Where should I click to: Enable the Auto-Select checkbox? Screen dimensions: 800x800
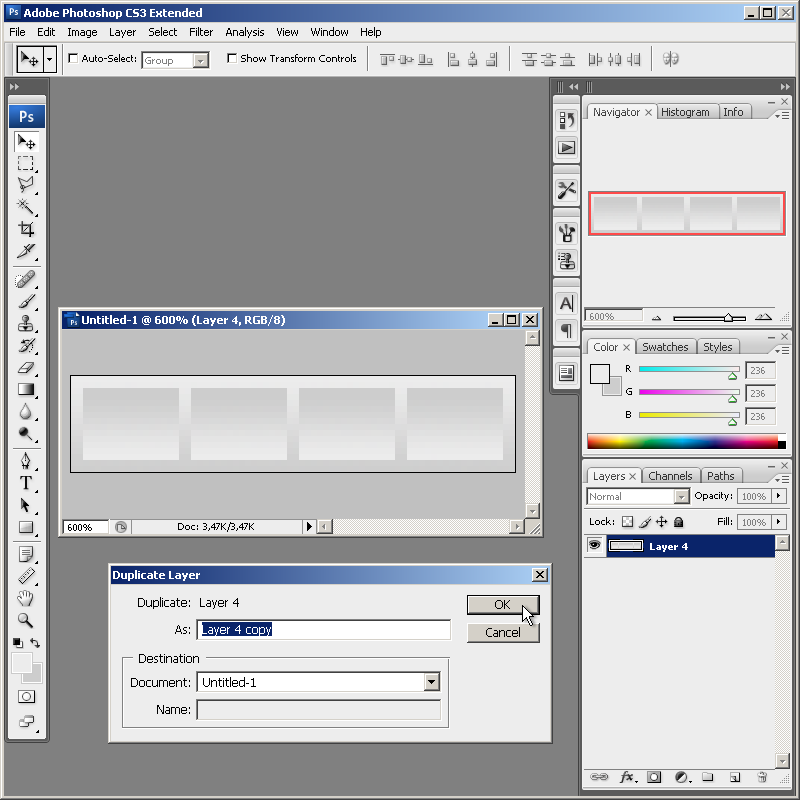coord(73,58)
